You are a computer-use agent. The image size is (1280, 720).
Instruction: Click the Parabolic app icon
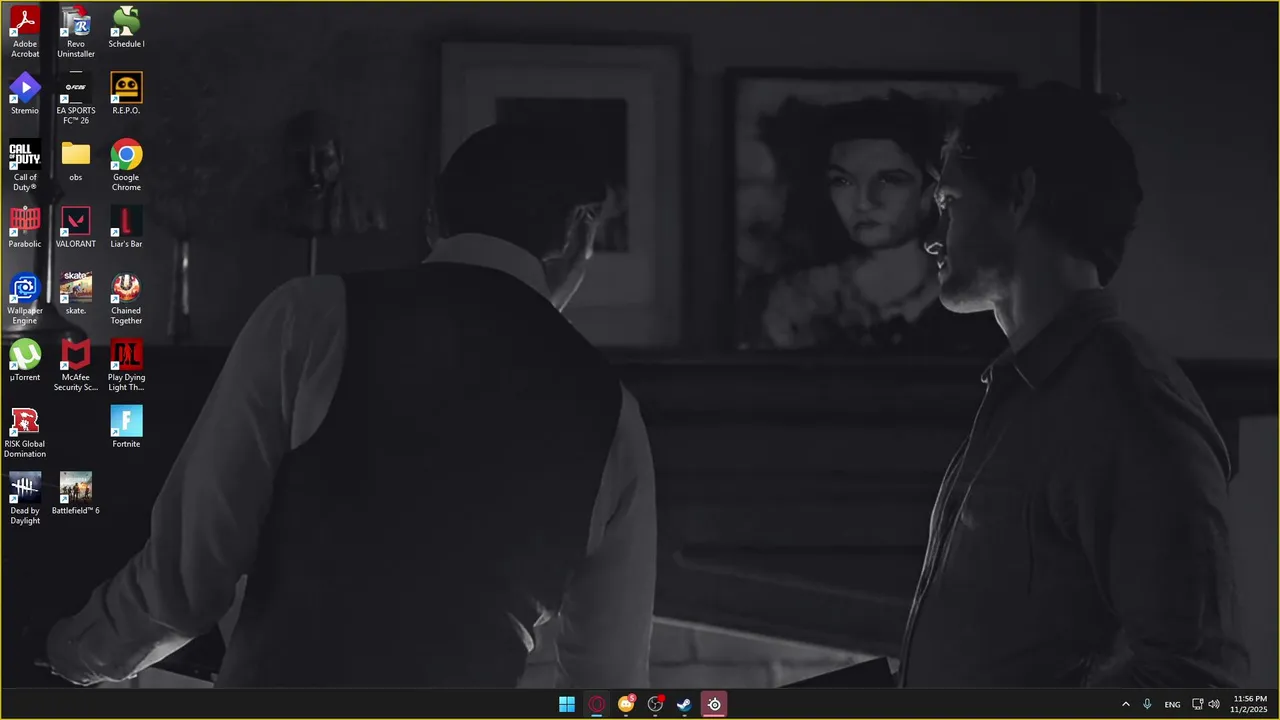25,227
